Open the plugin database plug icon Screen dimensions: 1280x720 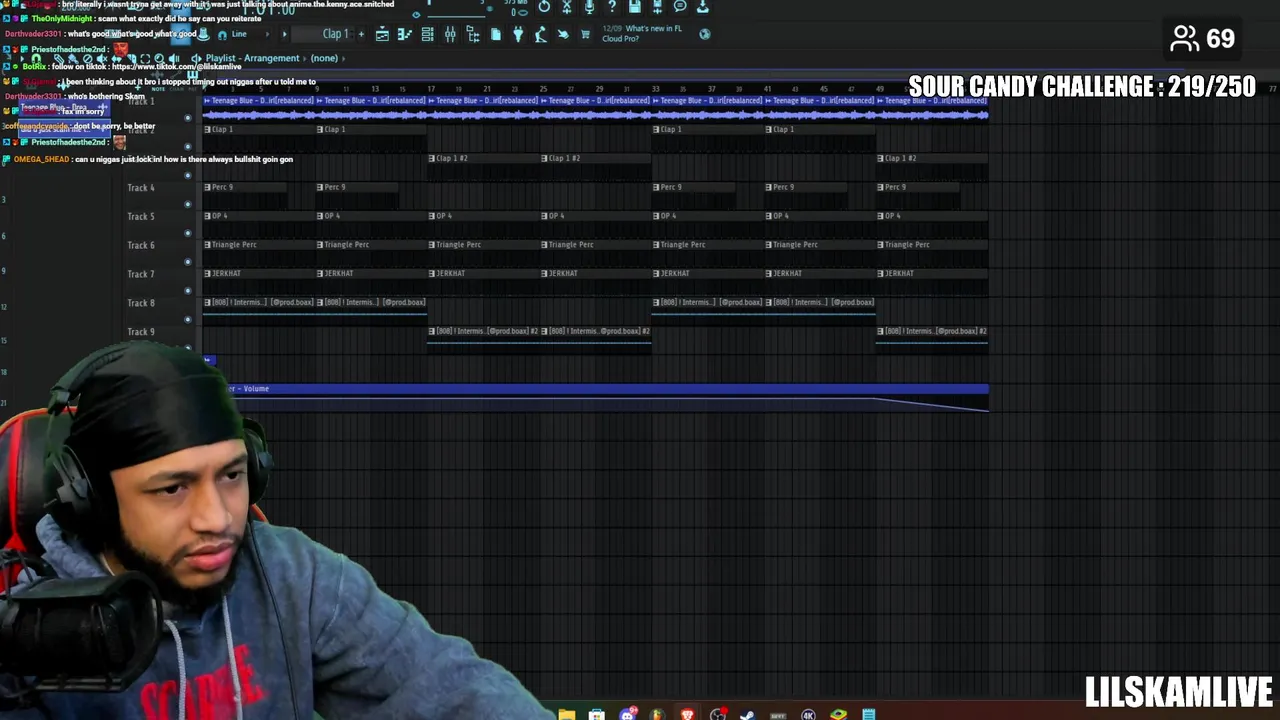tap(518, 34)
